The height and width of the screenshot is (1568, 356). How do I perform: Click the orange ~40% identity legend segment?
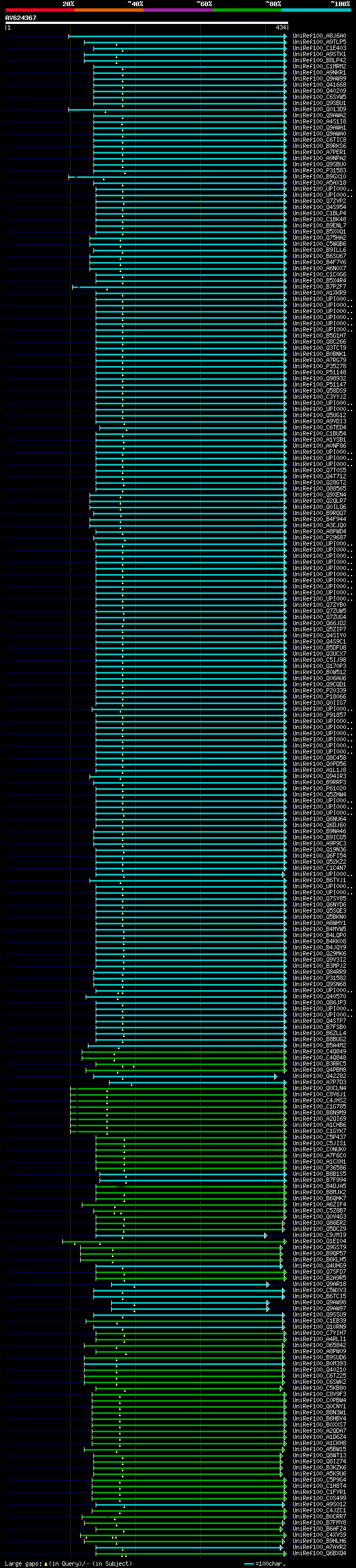(109, 10)
